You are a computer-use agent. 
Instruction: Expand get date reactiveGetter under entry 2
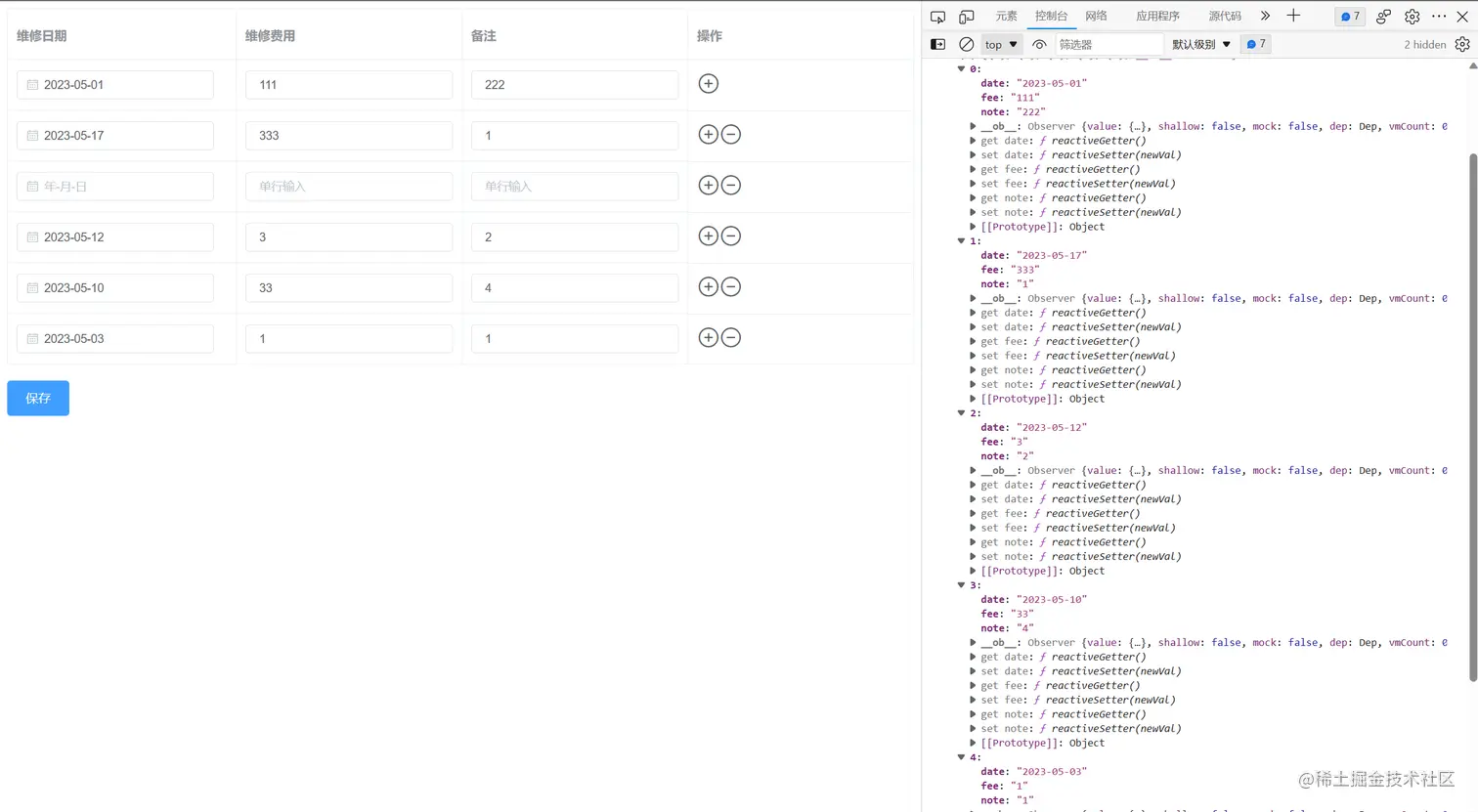point(974,485)
